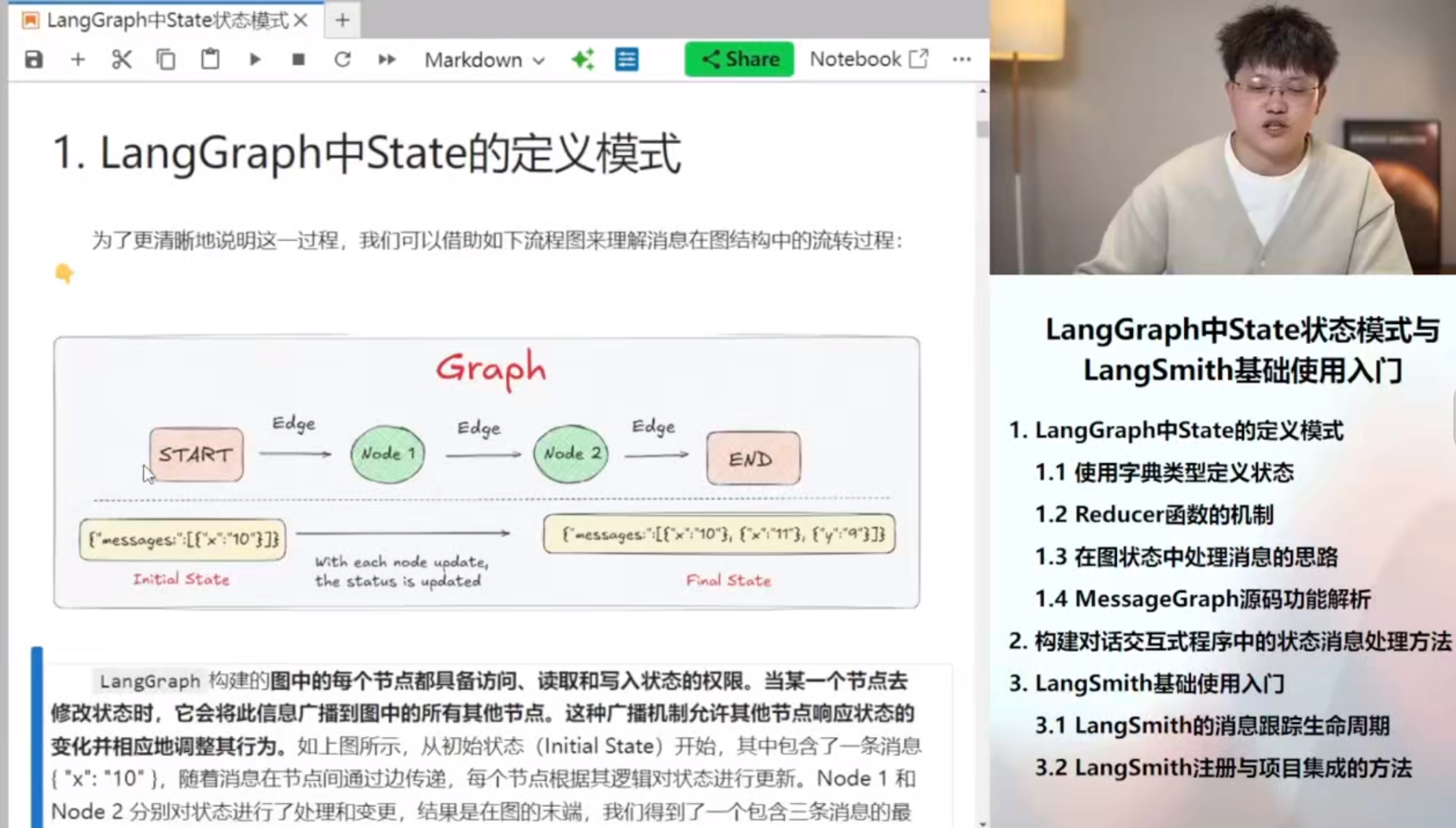Open a new tab with the plus button

pos(343,21)
